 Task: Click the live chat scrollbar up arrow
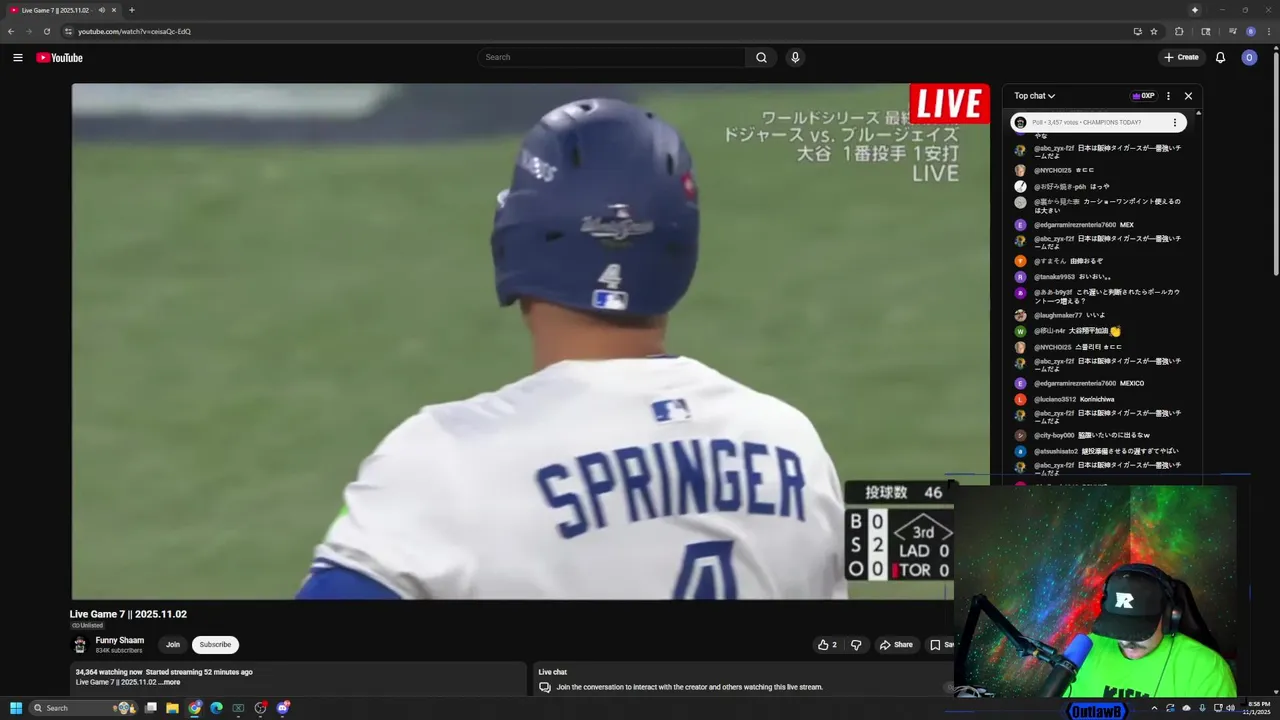1199,115
